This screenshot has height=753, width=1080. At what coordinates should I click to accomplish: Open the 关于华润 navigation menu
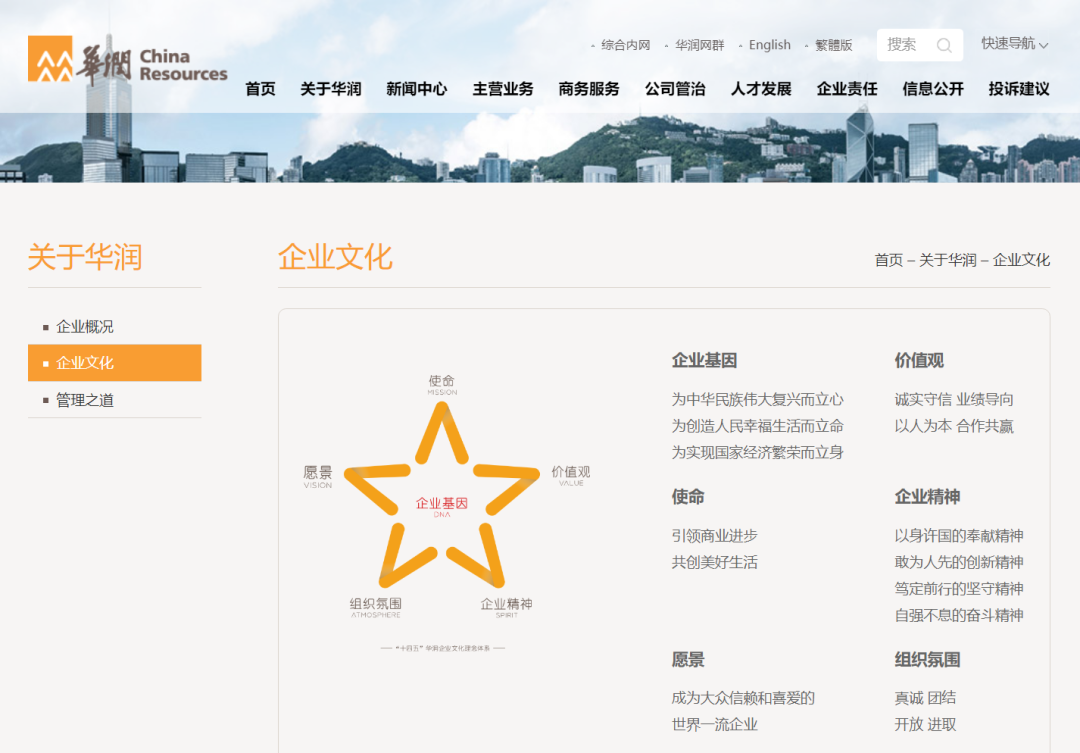tap(331, 89)
